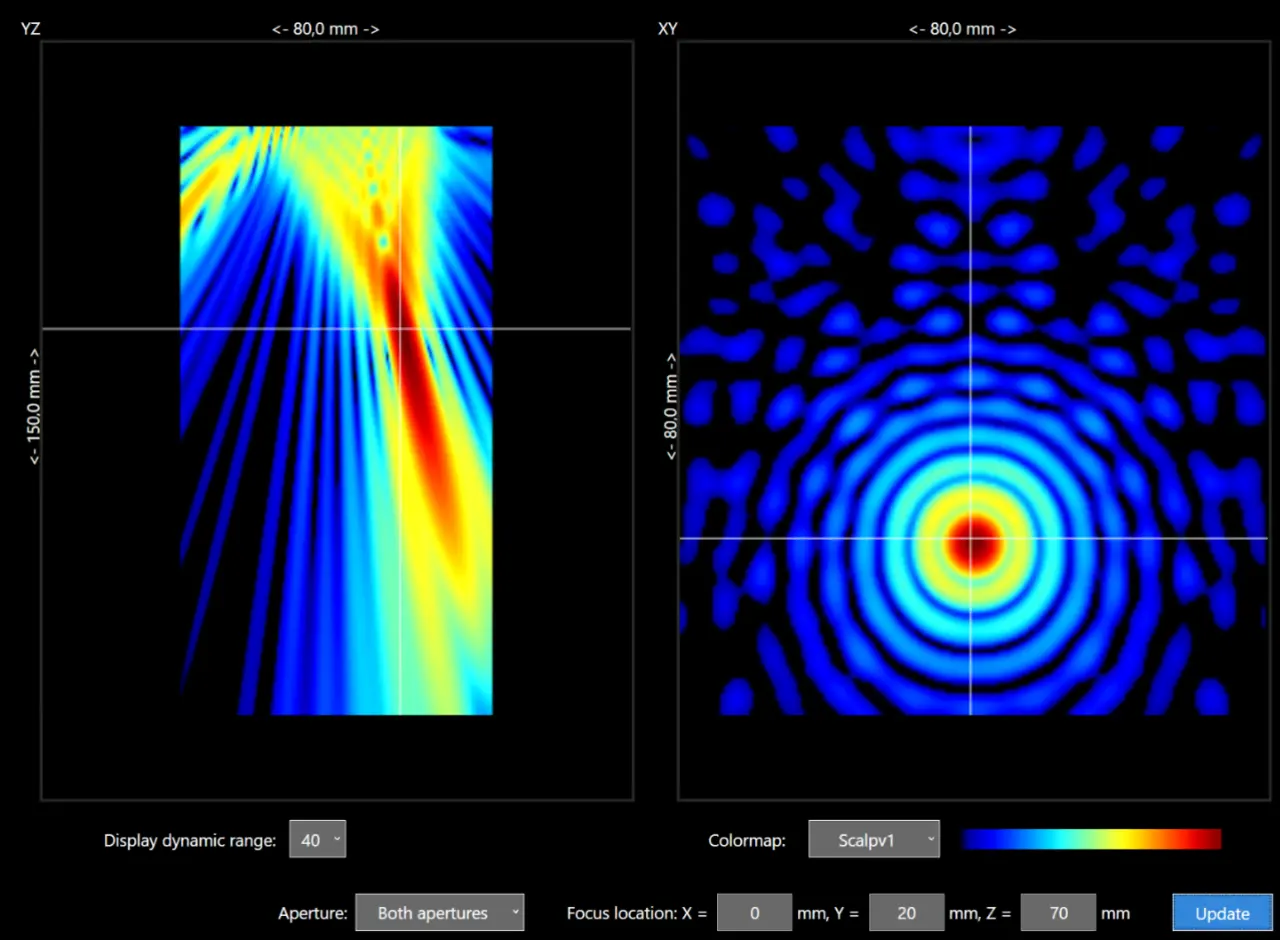This screenshot has height=940, width=1280.
Task: Click the Display dynamic range text label
Action: (x=189, y=840)
